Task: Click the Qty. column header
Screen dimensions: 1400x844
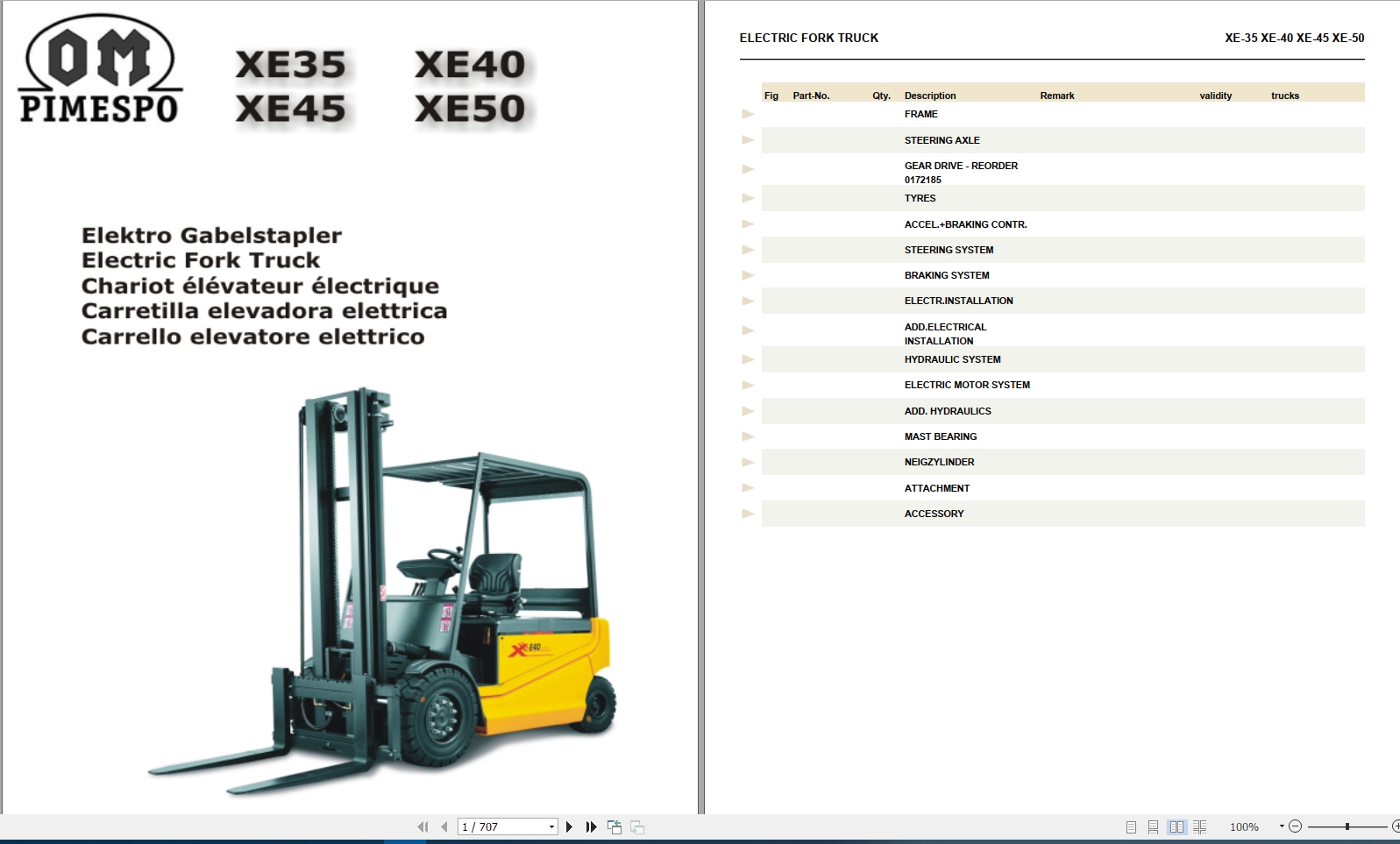Action: [x=881, y=96]
